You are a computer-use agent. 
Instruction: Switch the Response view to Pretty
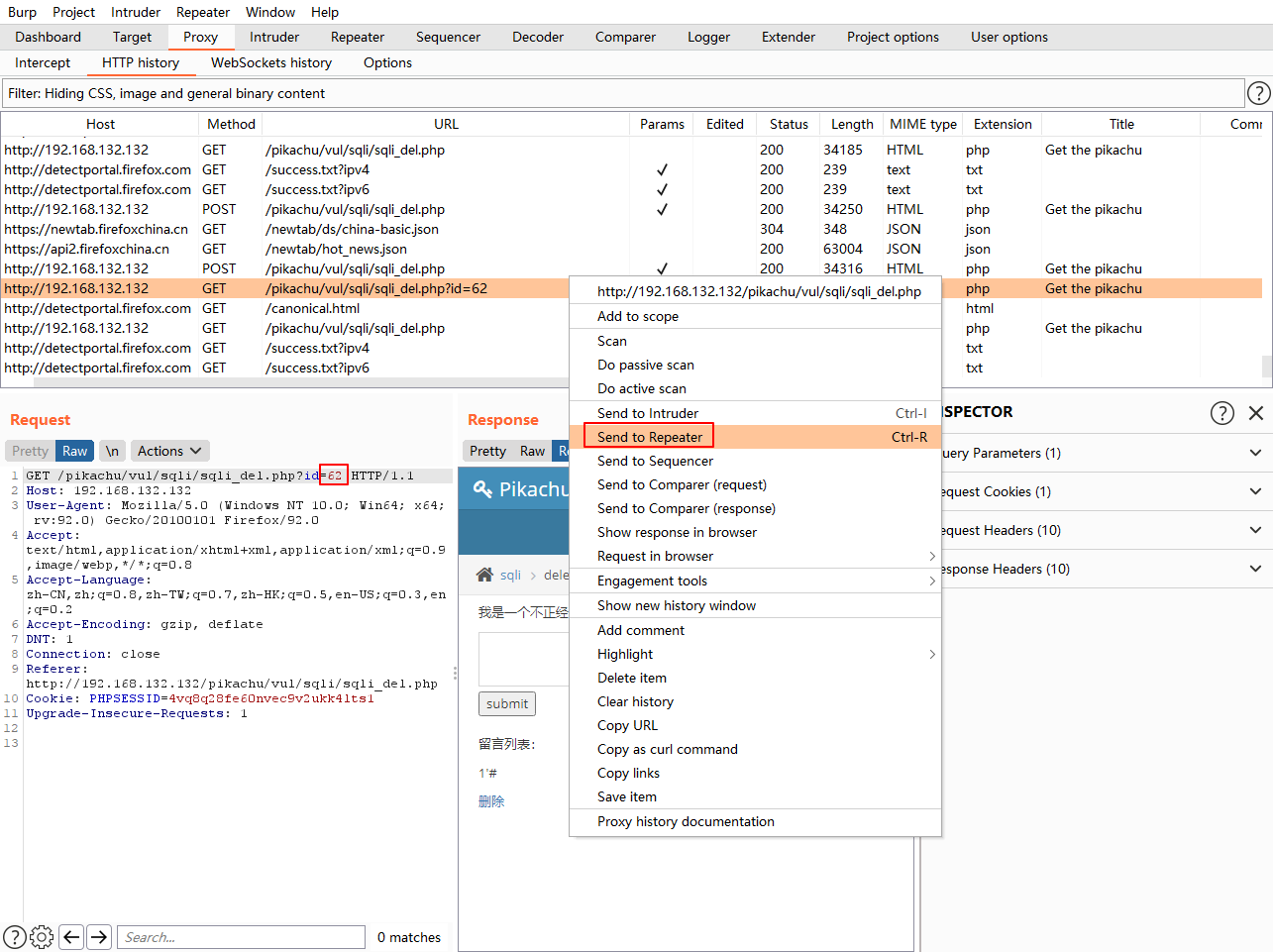pos(487,451)
